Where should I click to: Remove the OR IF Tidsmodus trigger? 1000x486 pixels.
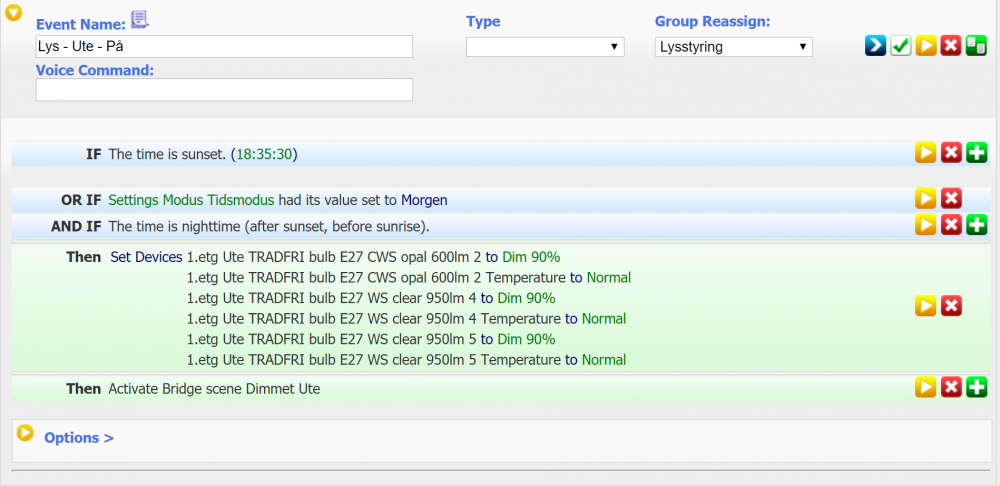[x=951, y=199]
